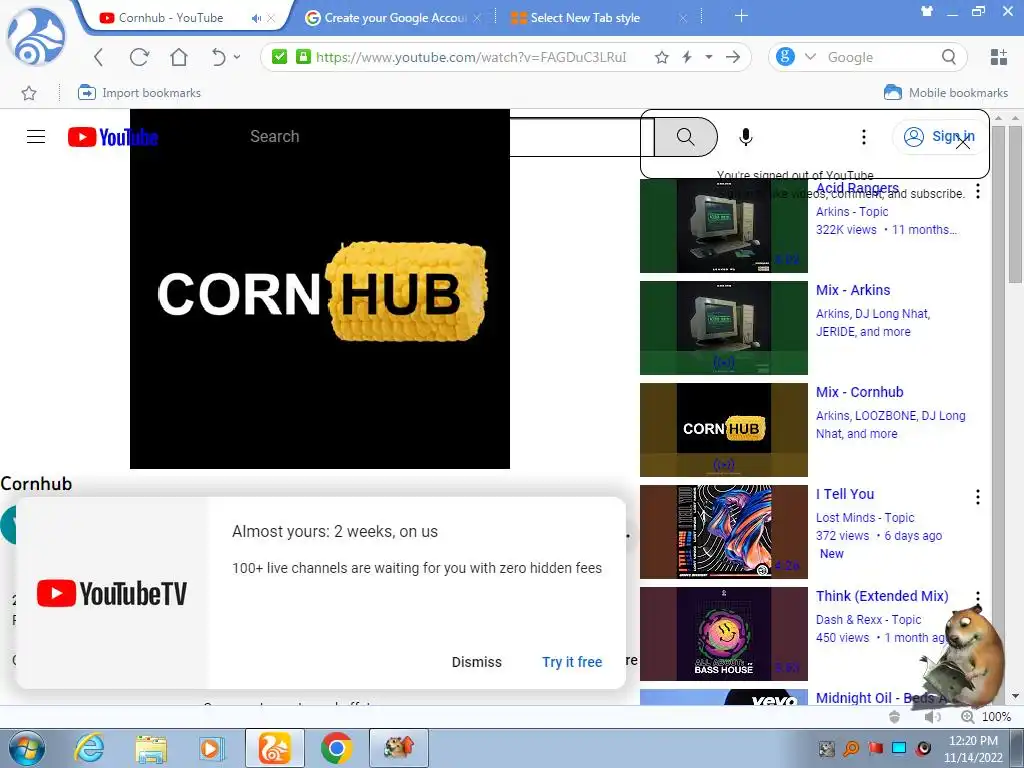Click the microphone voice search icon

pos(746,136)
